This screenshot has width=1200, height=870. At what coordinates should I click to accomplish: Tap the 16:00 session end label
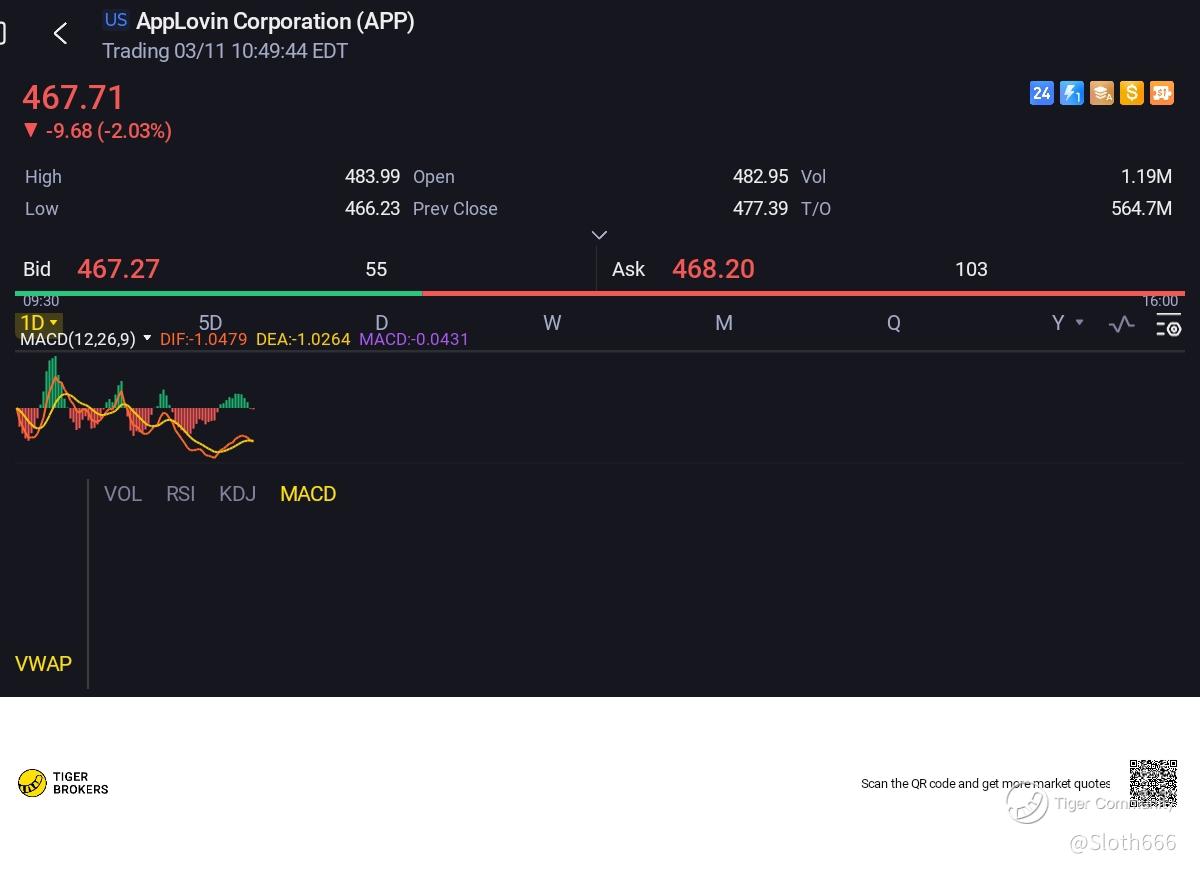click(1160, 301)
